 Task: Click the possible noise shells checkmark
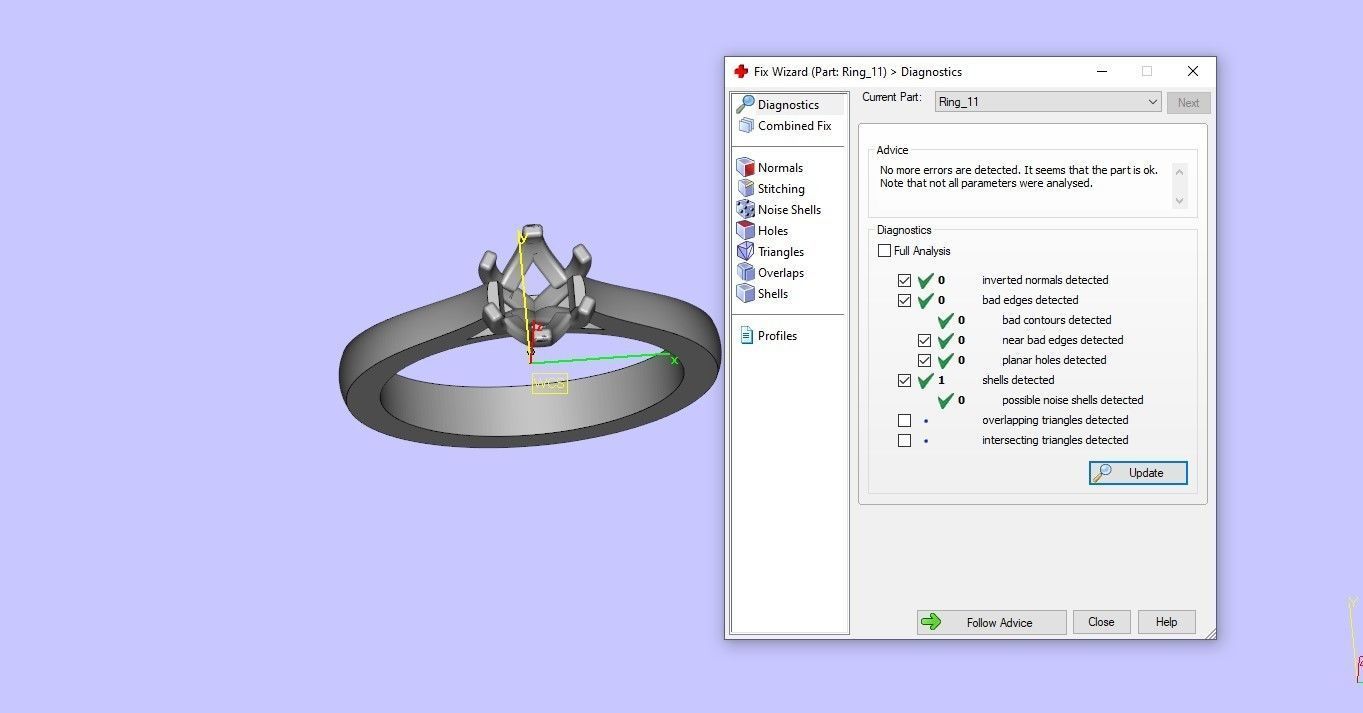(945, 400)
